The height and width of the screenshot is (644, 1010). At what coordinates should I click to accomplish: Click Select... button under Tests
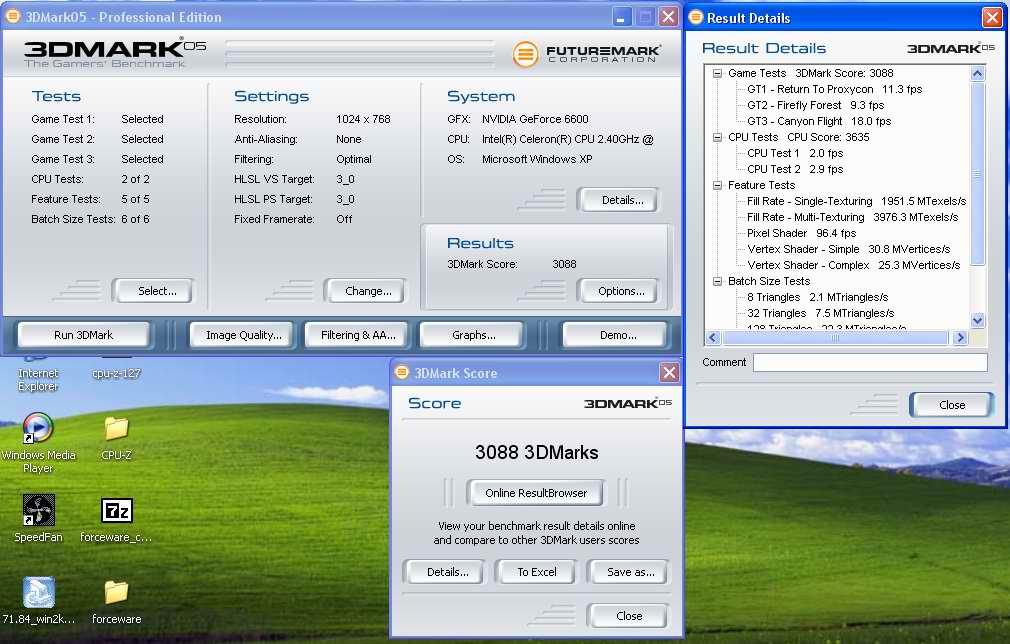pyautogui.click(x=153, y=291)
